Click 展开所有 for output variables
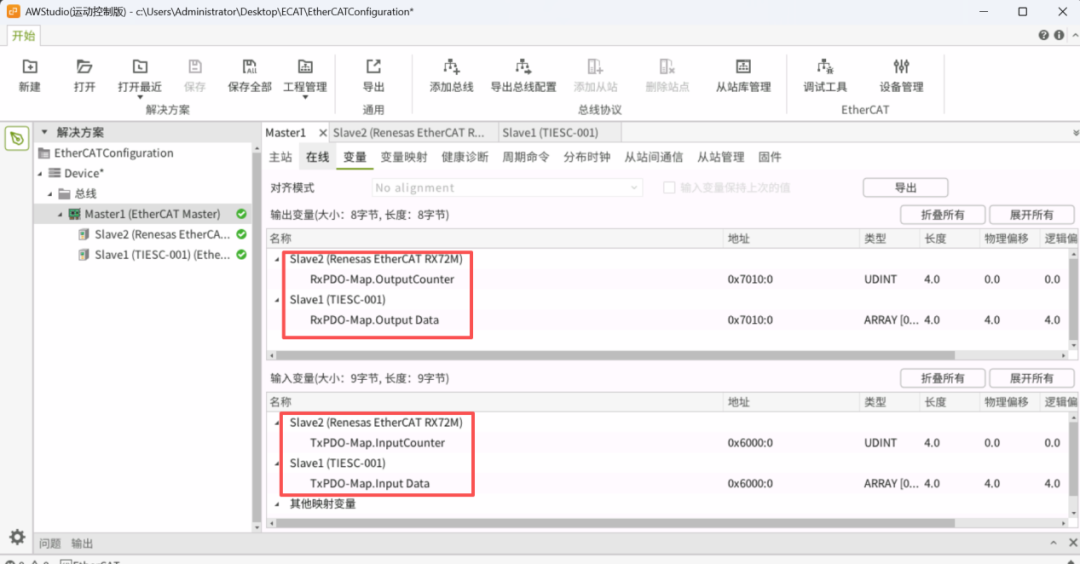The height and width of the screenshot is (564, 1080). coord(1031,215)
